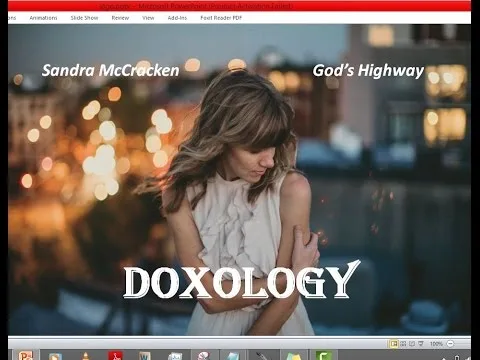The width and height of the screenshot is (480, 360).
Task: Click the zoom slider track
Action: click(463, 344)
